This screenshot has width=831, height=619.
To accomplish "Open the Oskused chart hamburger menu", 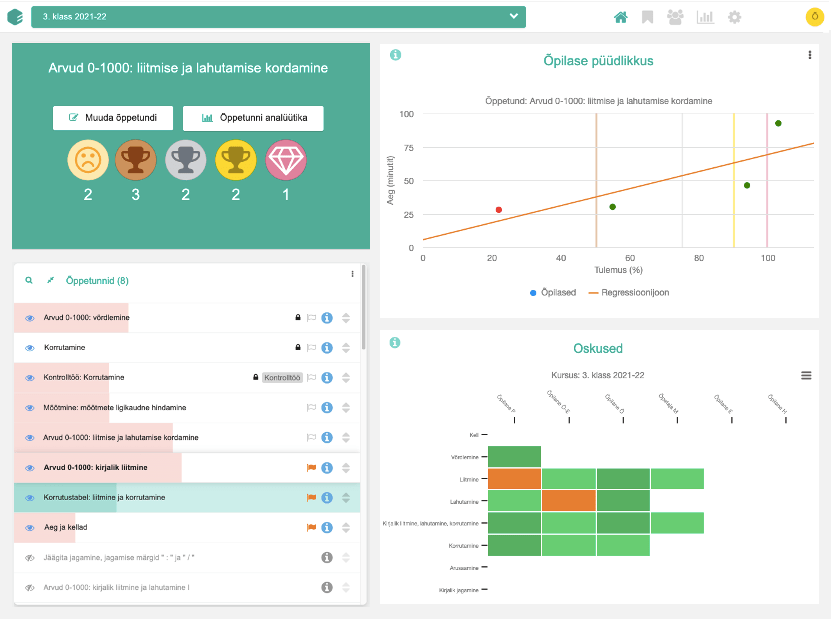I will 806,375.
